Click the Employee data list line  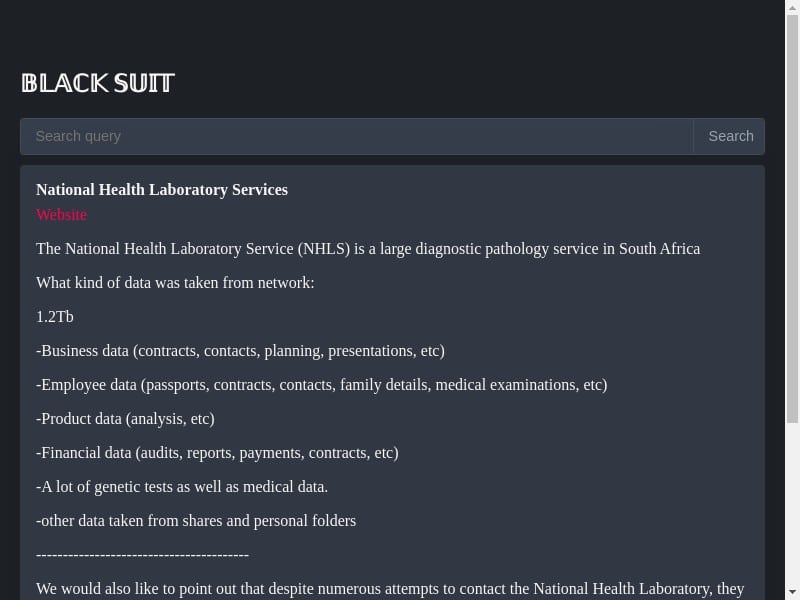pos(321,385)
